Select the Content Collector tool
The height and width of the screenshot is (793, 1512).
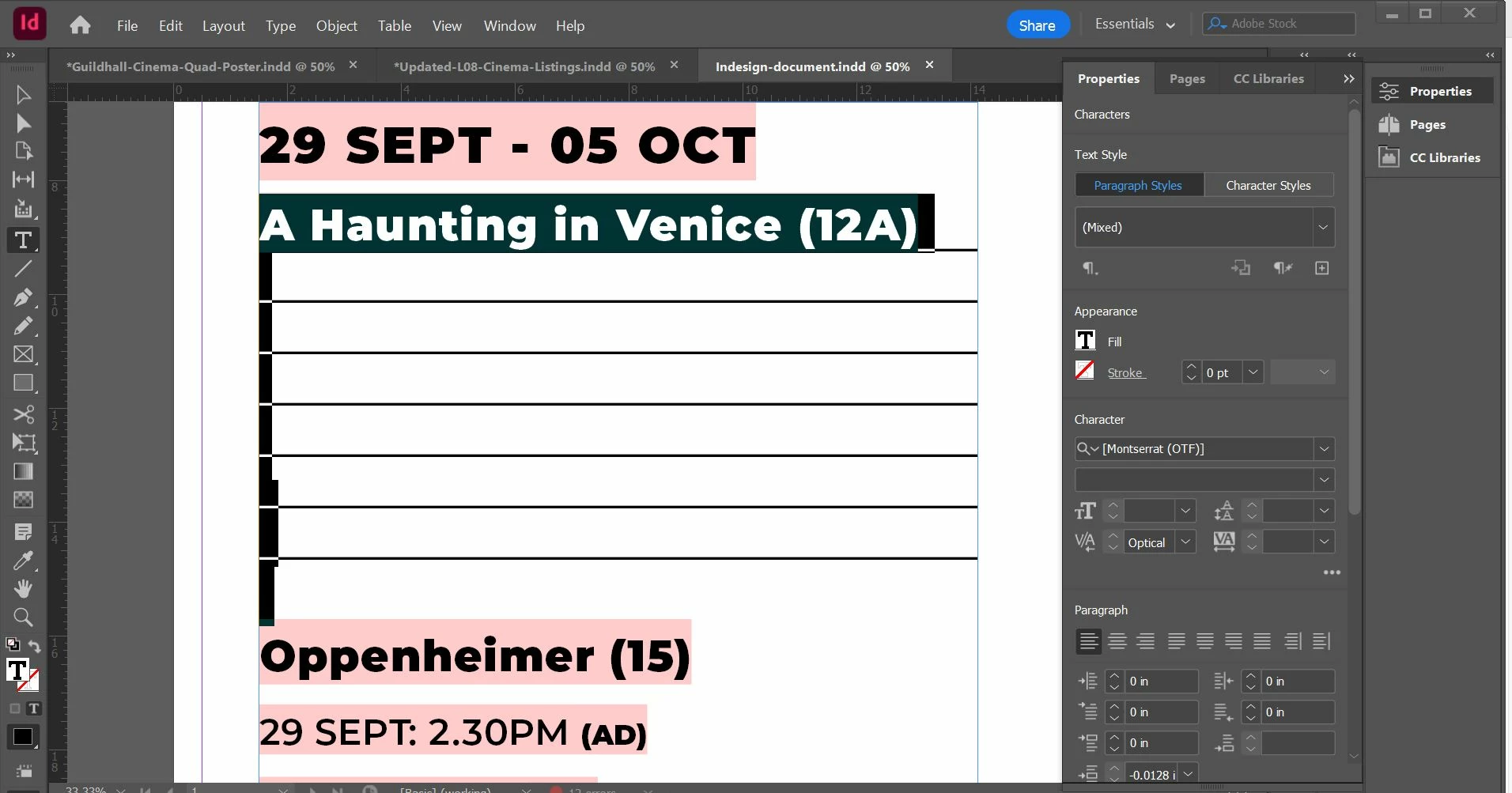tap(23, 209)
